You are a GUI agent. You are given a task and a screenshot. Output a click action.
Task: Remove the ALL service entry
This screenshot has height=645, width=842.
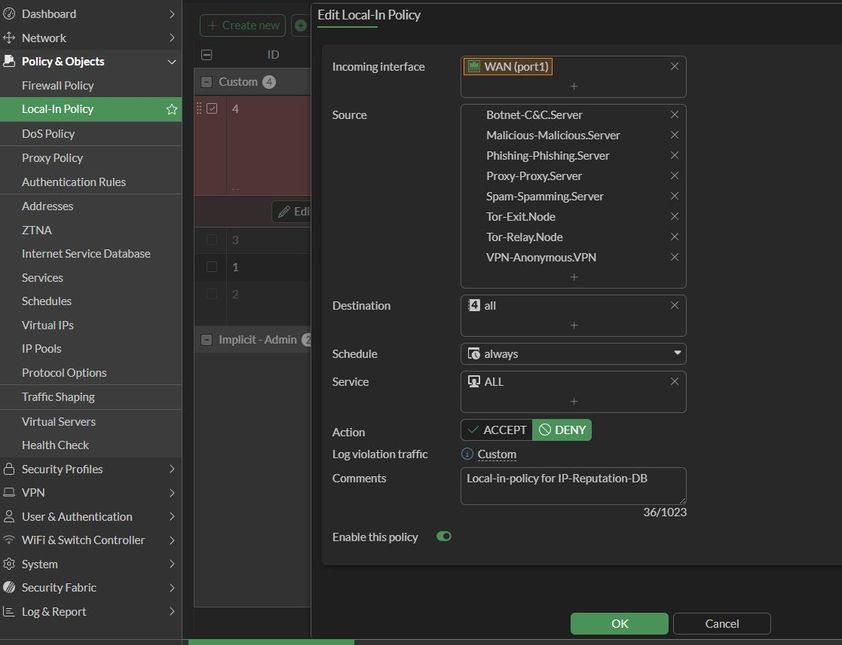click(674, 382)
